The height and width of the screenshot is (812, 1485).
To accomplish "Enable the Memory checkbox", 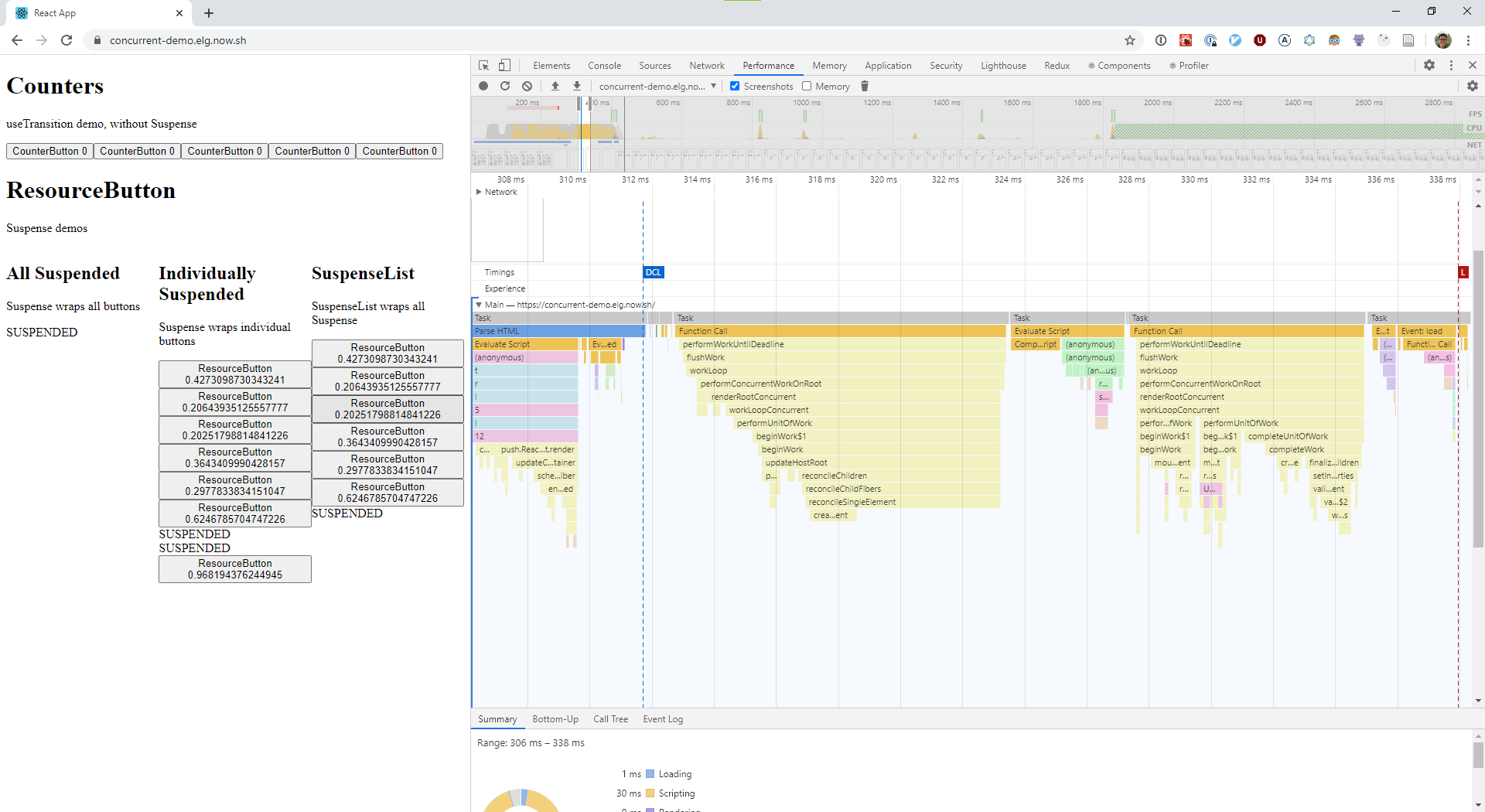I will point(807,86).
